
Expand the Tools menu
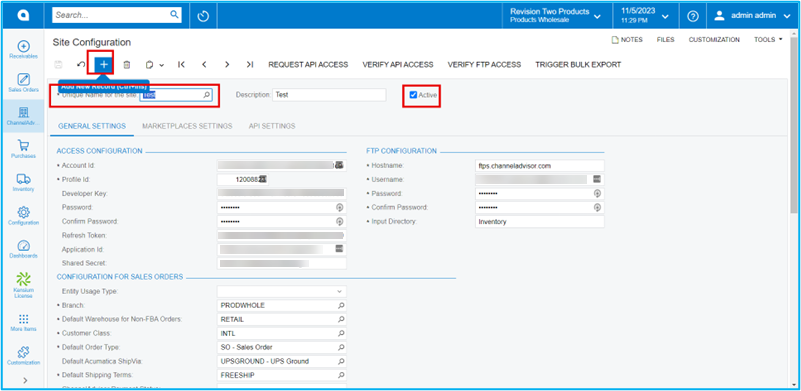click(768, 40)
